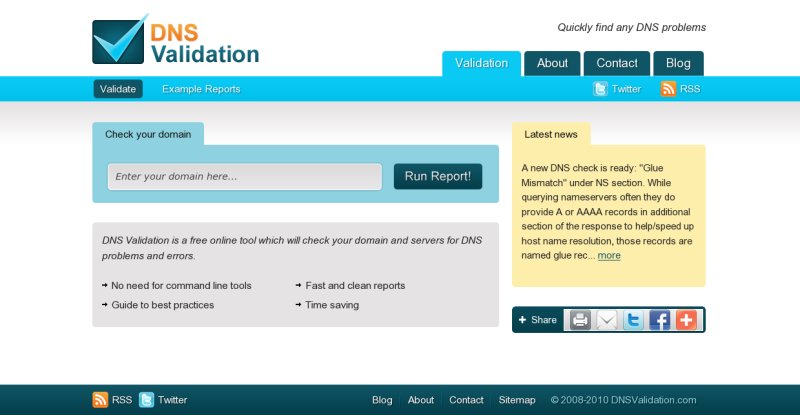Click 'Time saving' bullet text
Viewport: 800px width, 415px height.
332,305
